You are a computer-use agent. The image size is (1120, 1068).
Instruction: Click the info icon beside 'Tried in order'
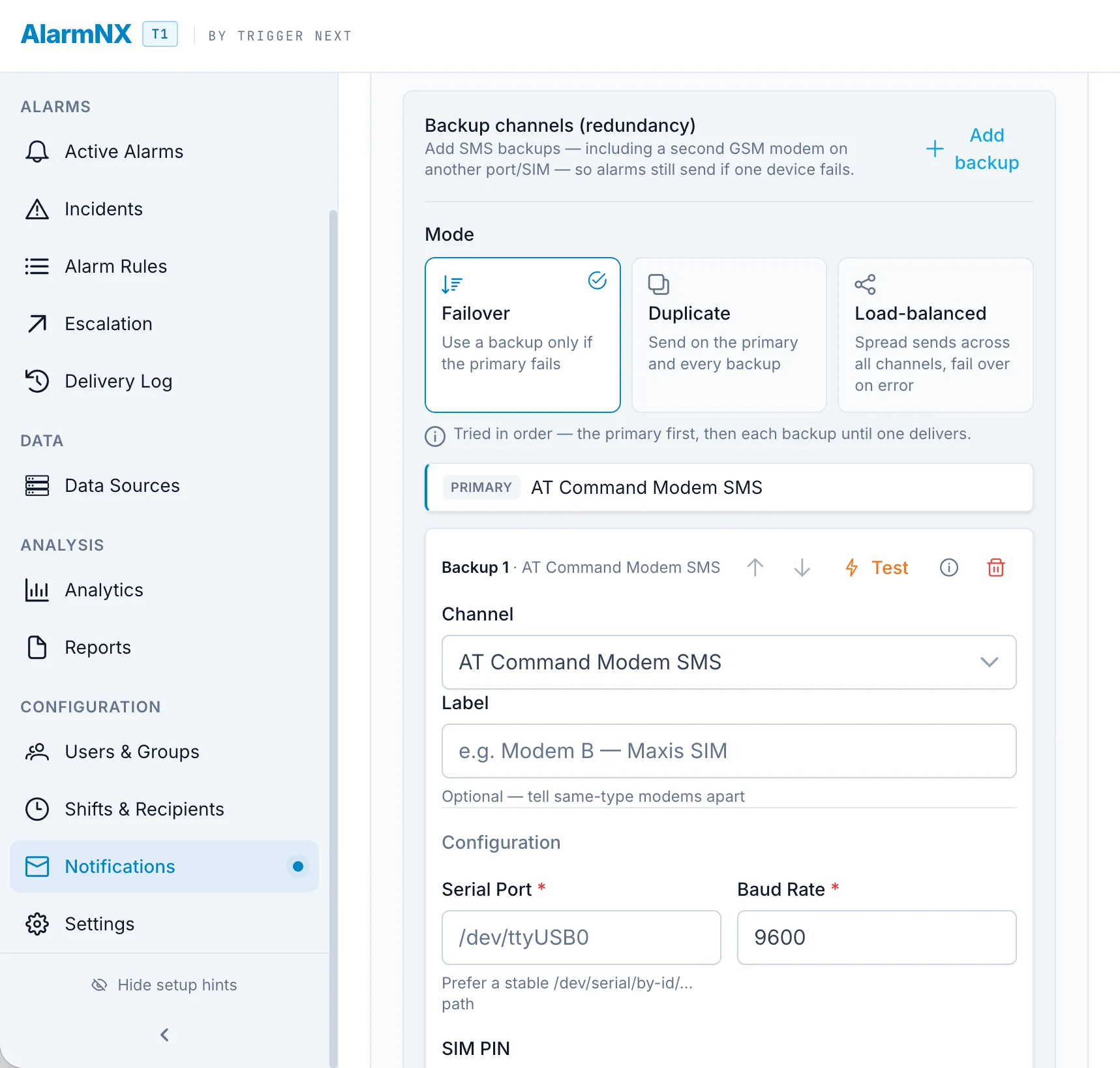coord(435,435)
